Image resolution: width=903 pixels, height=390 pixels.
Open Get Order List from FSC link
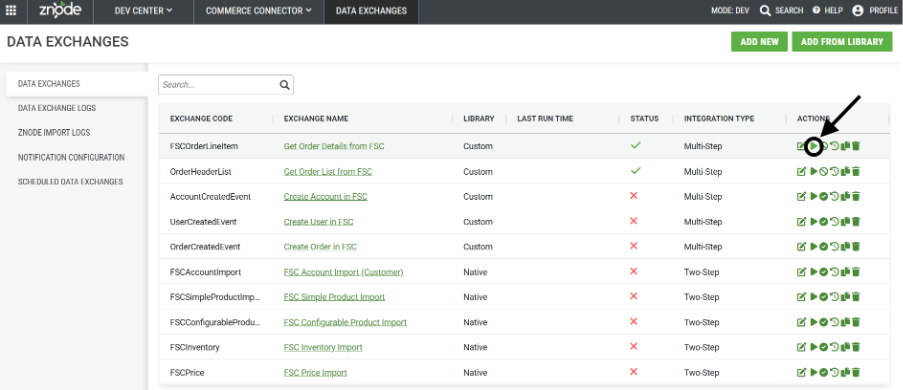[328, 172]
